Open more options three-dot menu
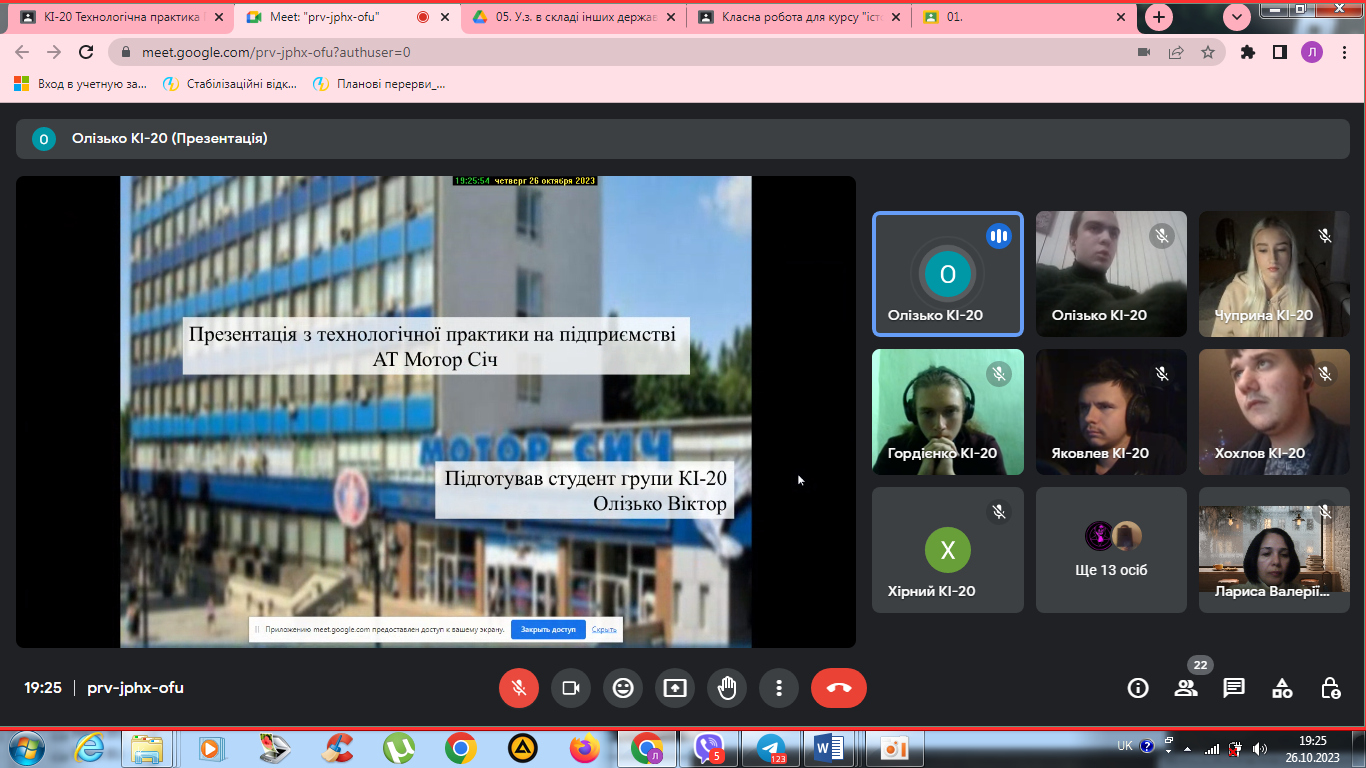 [778, 688]
